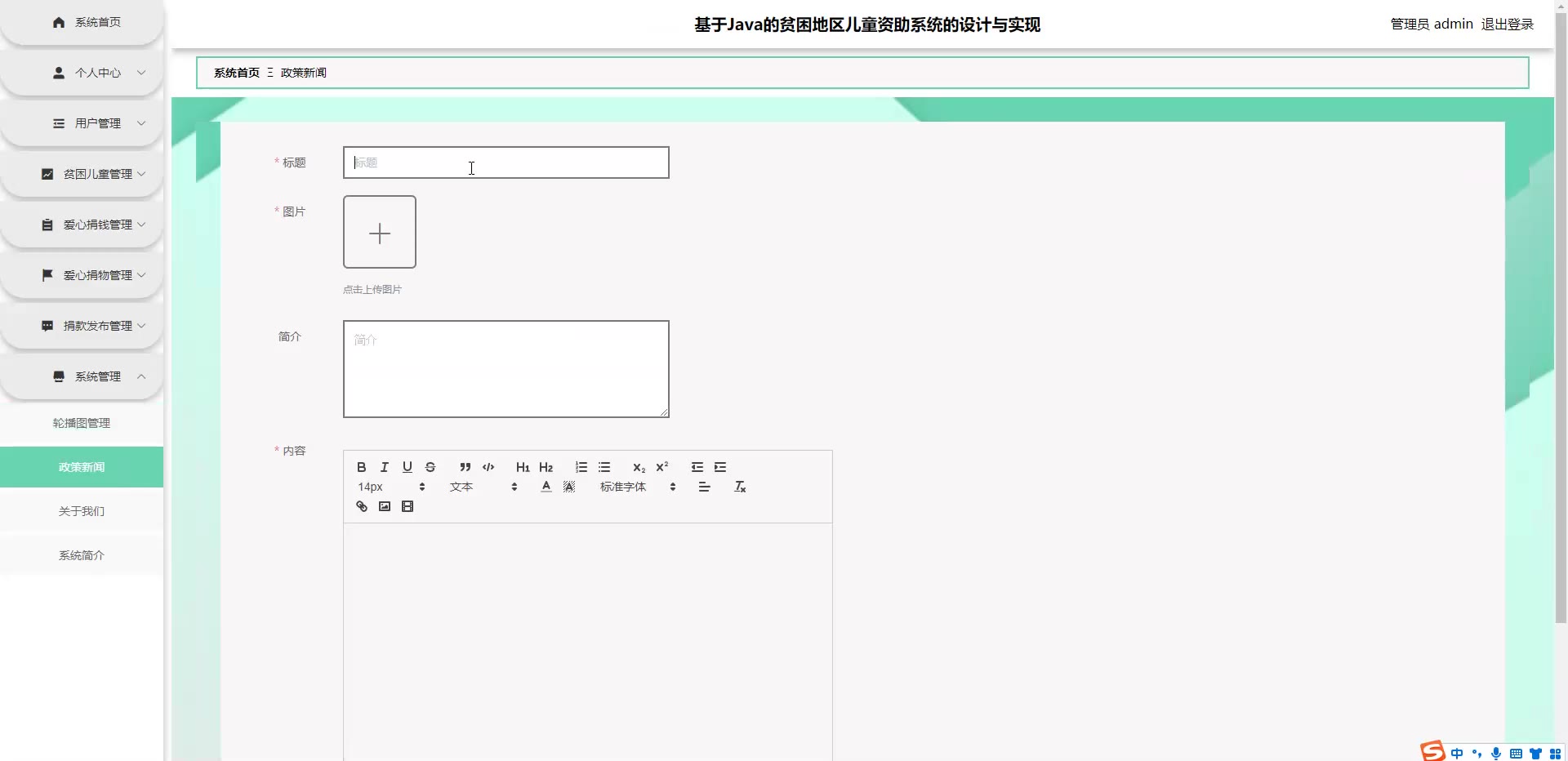
Task: Open the 文本 heading style dropdown
Action: [483, 487]
